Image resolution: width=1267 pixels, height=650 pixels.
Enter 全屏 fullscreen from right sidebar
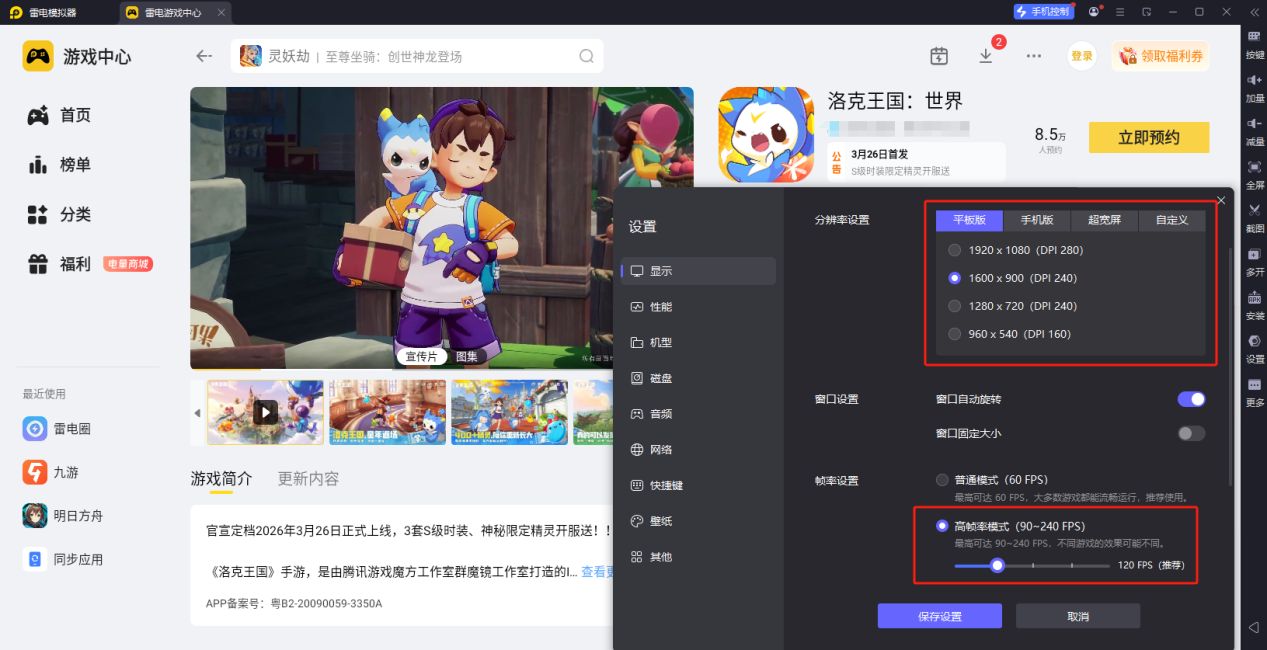(x=1254, y=174)
